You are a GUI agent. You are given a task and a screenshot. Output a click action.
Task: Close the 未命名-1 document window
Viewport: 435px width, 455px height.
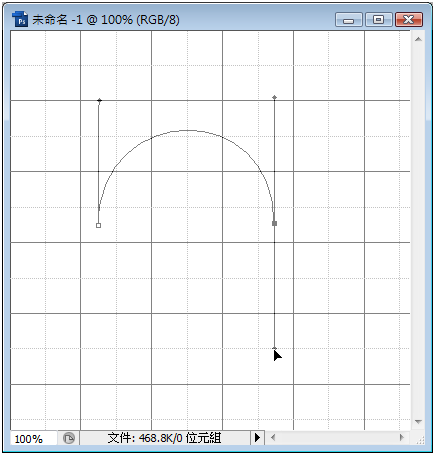(409, 20)
